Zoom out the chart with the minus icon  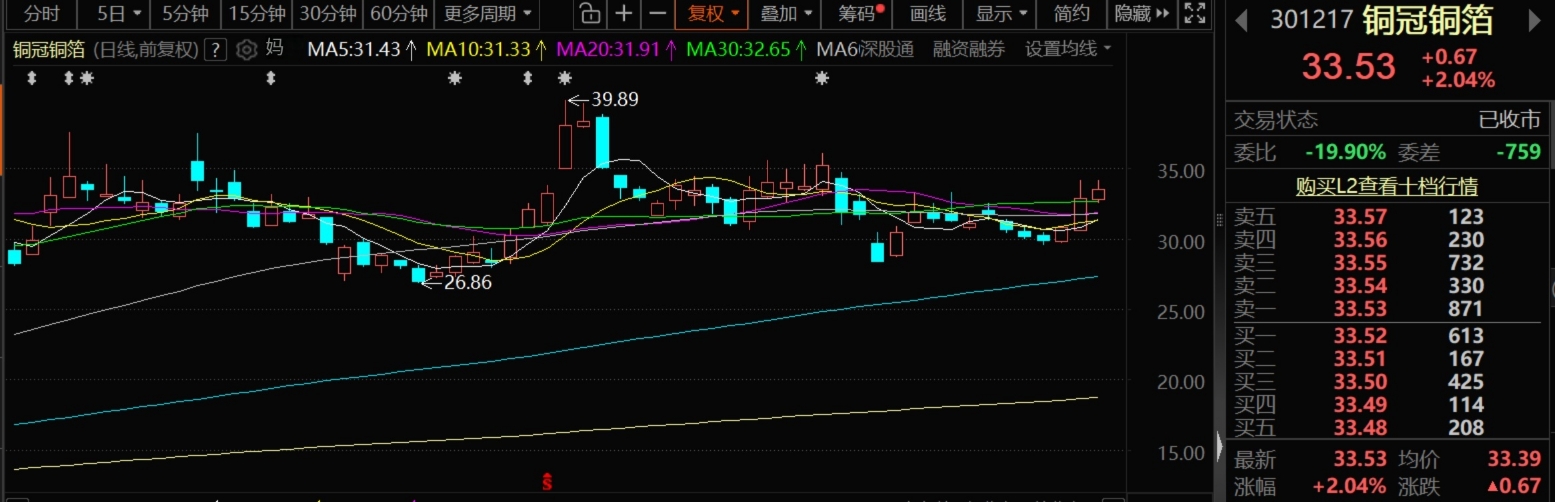tap(657, 14)
